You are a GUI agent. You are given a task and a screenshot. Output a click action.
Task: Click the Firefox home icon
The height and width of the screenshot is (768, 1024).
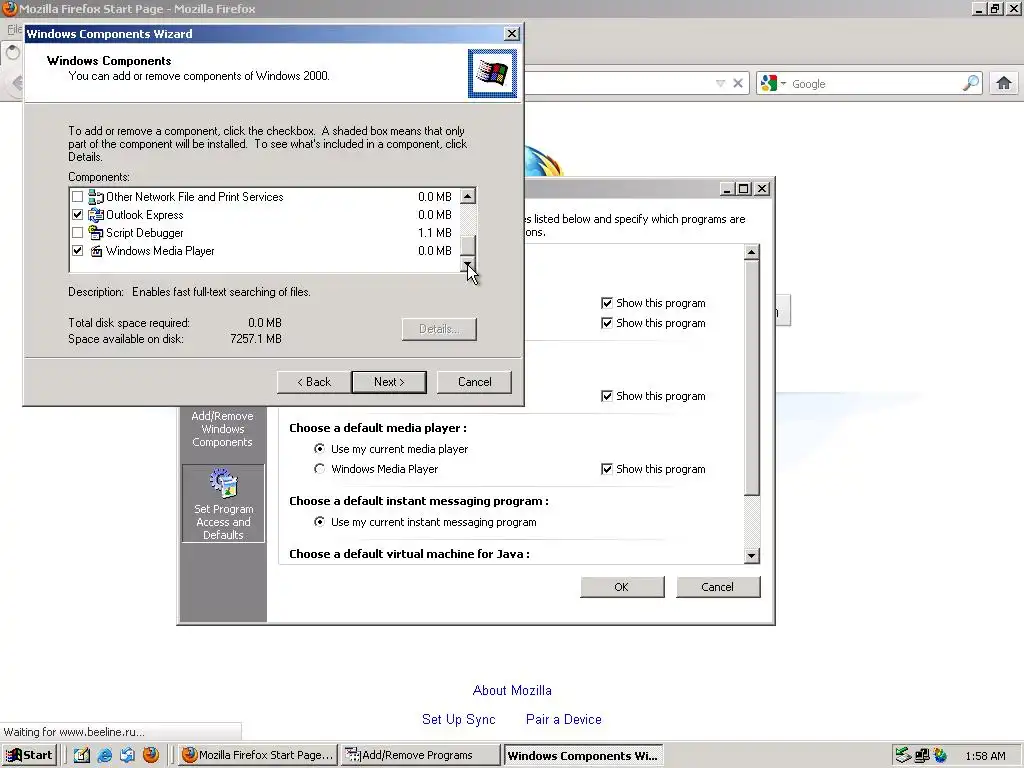pos(1004,83)
